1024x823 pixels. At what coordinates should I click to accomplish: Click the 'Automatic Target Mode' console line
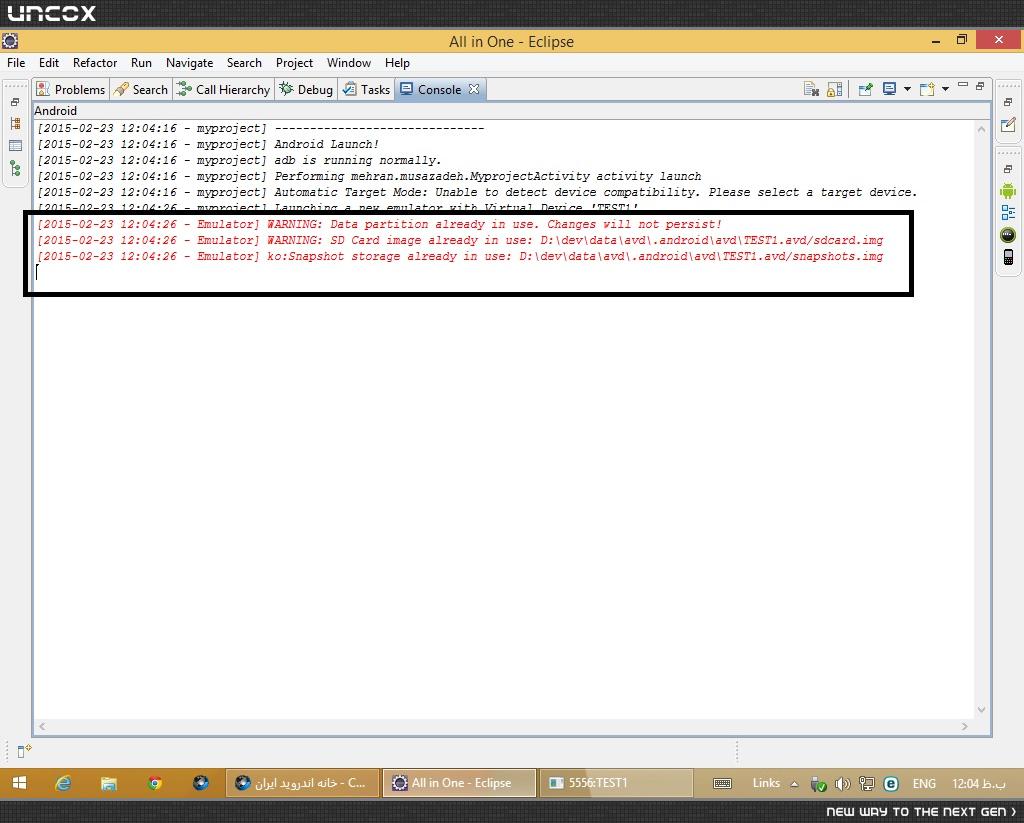[x=477, y=192]
